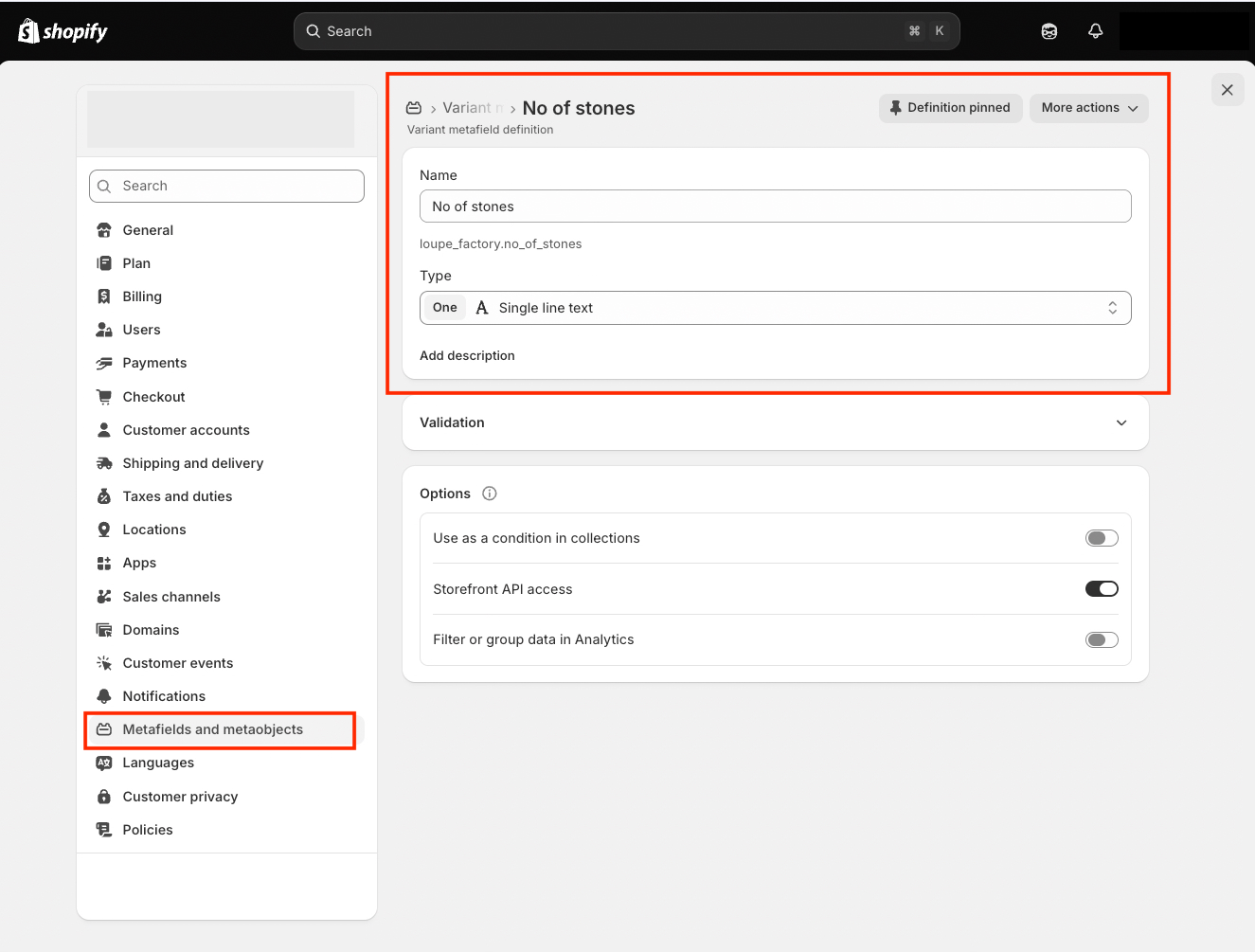Open the Type selector dropdown
This screenshot has width=1255, height=952.
(x=775, y=308)
